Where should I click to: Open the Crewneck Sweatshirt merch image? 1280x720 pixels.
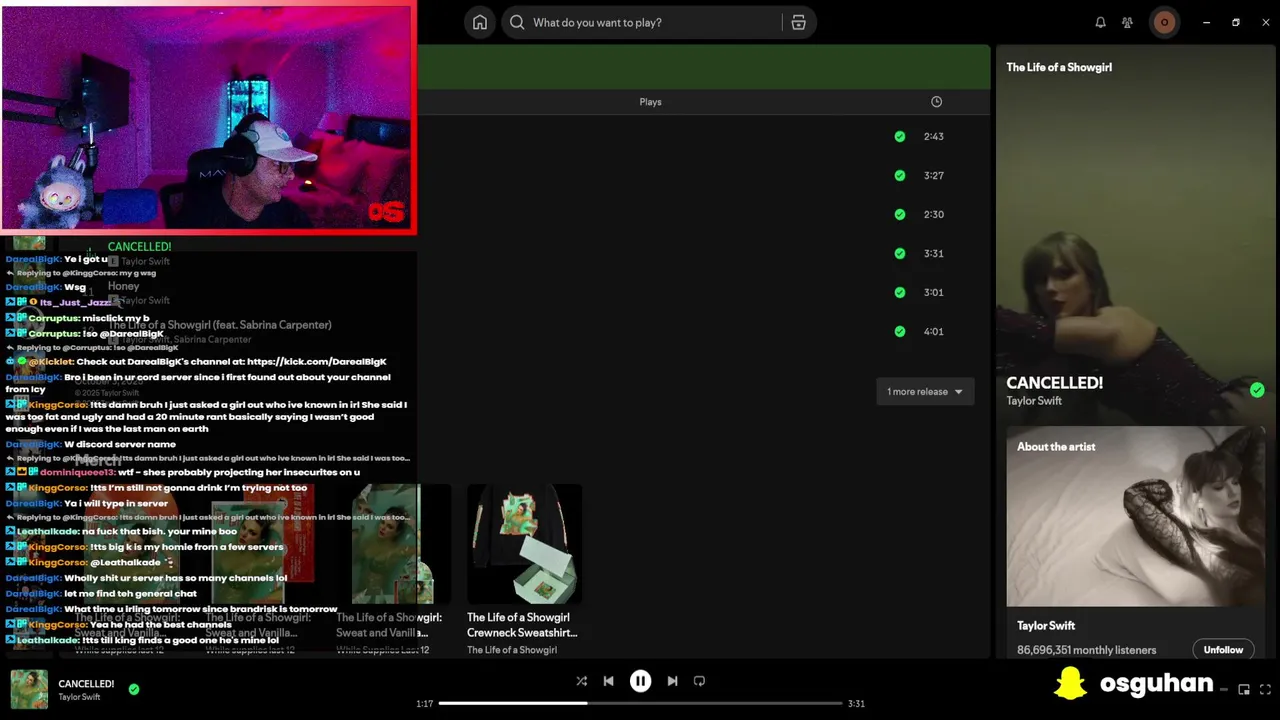524,544
